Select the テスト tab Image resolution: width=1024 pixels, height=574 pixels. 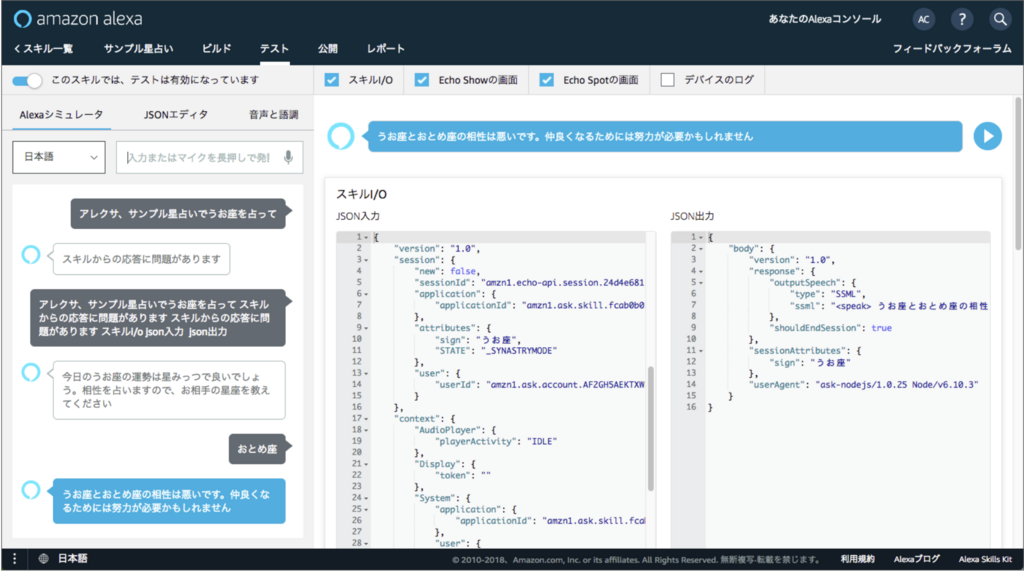point(274,49)
